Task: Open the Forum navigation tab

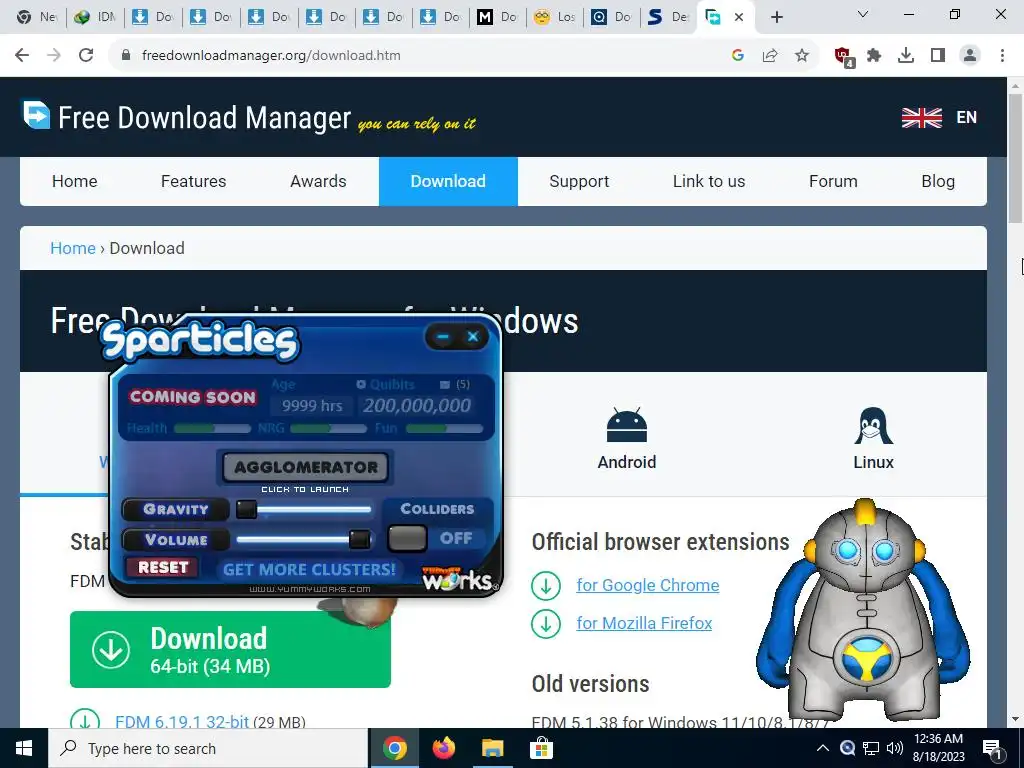Action: pos(833,181)
